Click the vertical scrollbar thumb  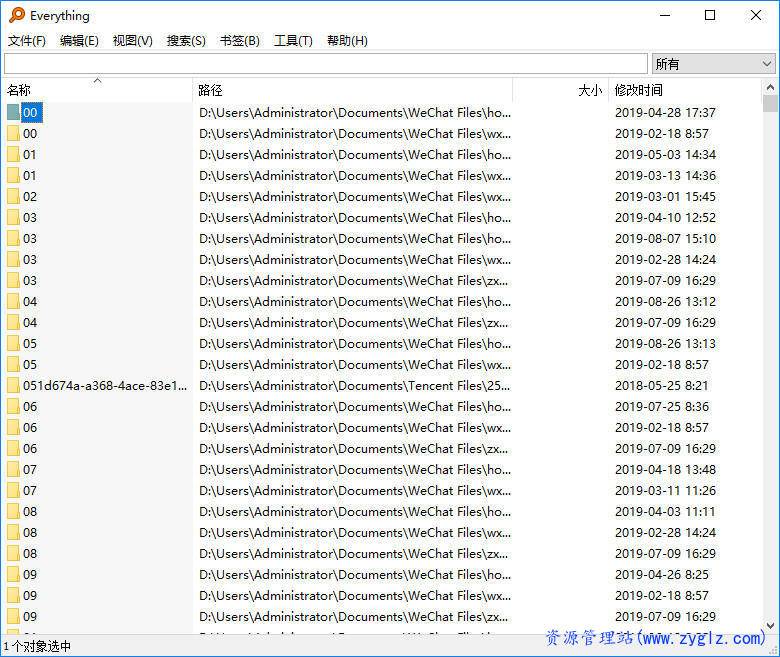coord(770,103)
